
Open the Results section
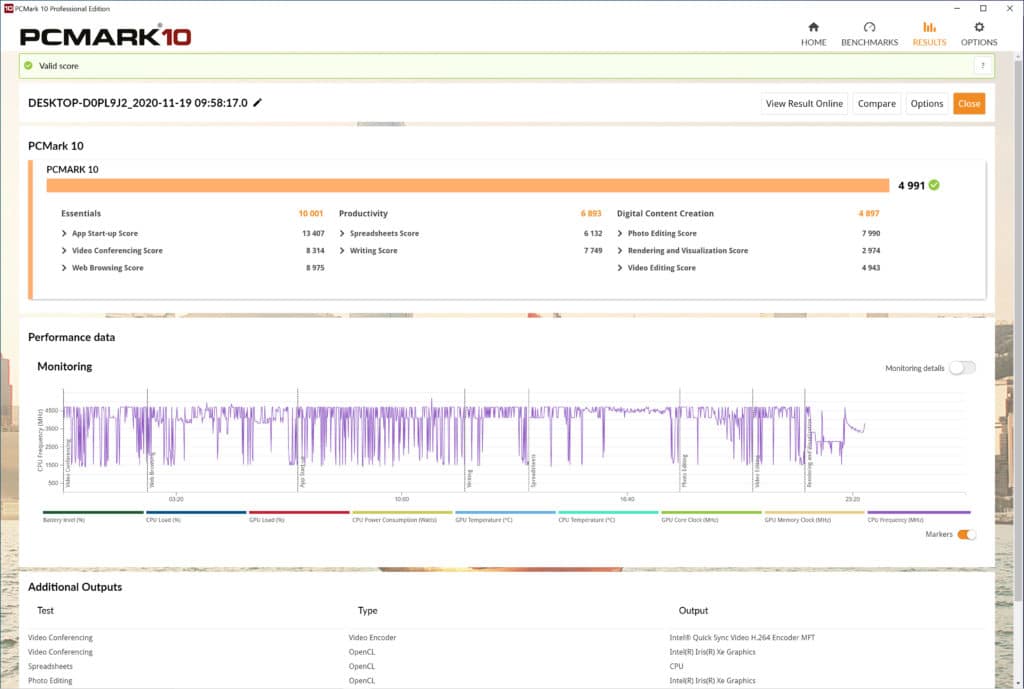tap(929, 34)
